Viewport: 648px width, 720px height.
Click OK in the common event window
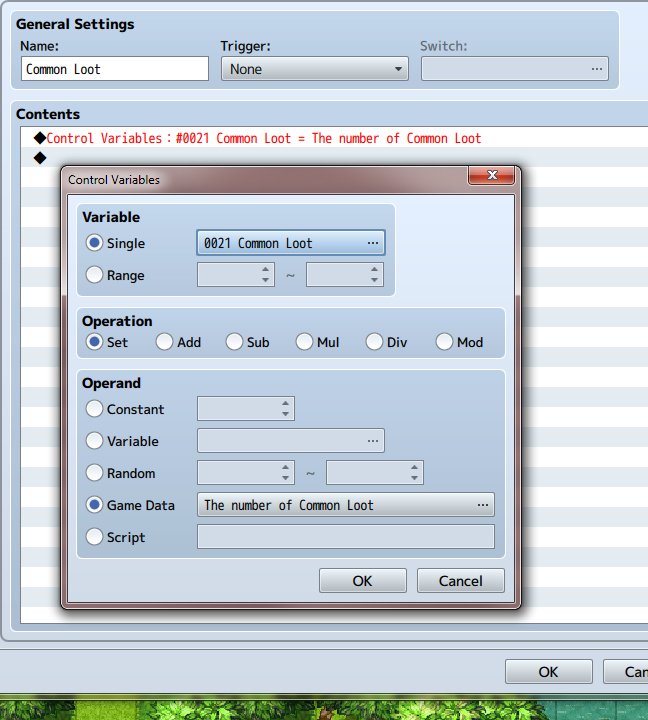point(549,672)
